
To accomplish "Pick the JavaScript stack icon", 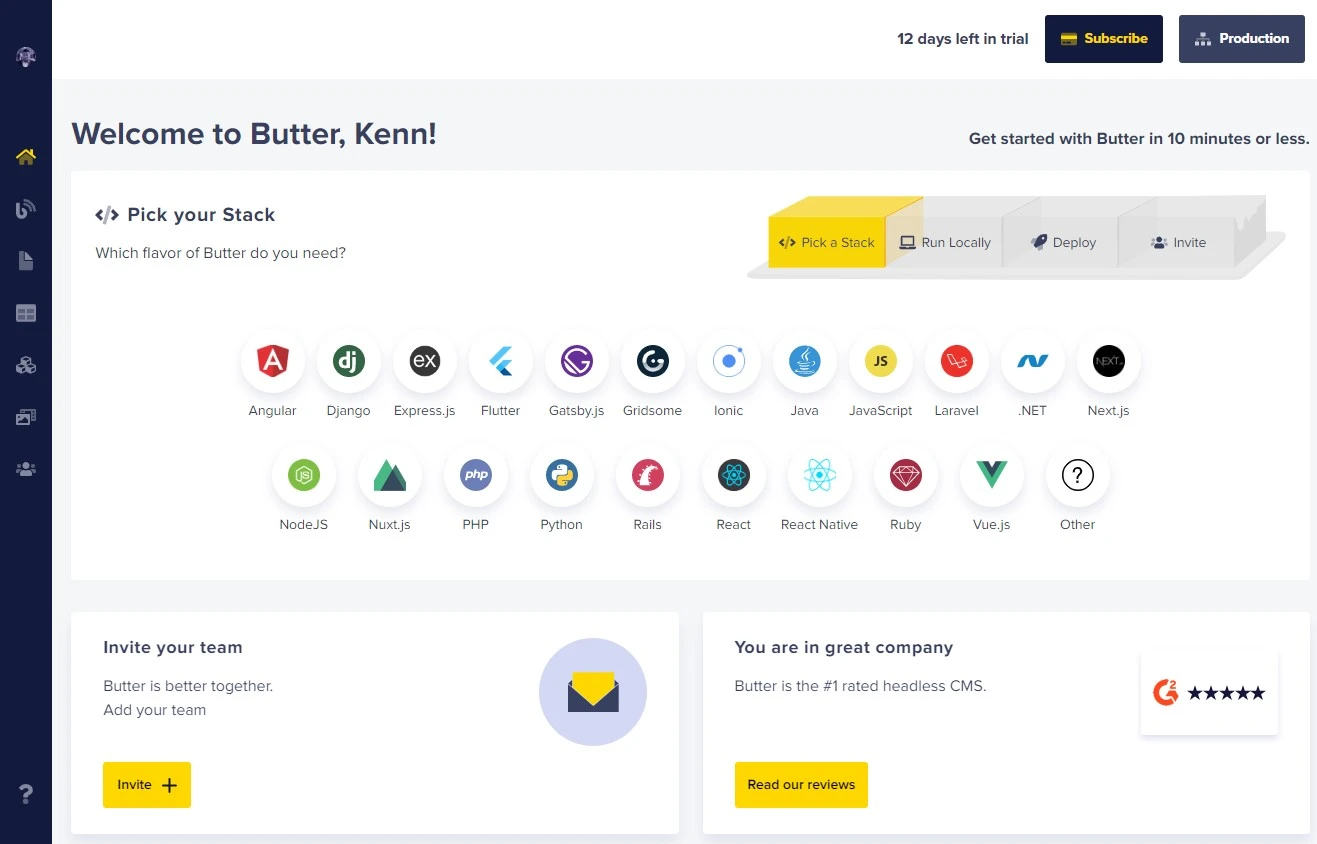I will point(881,361).
